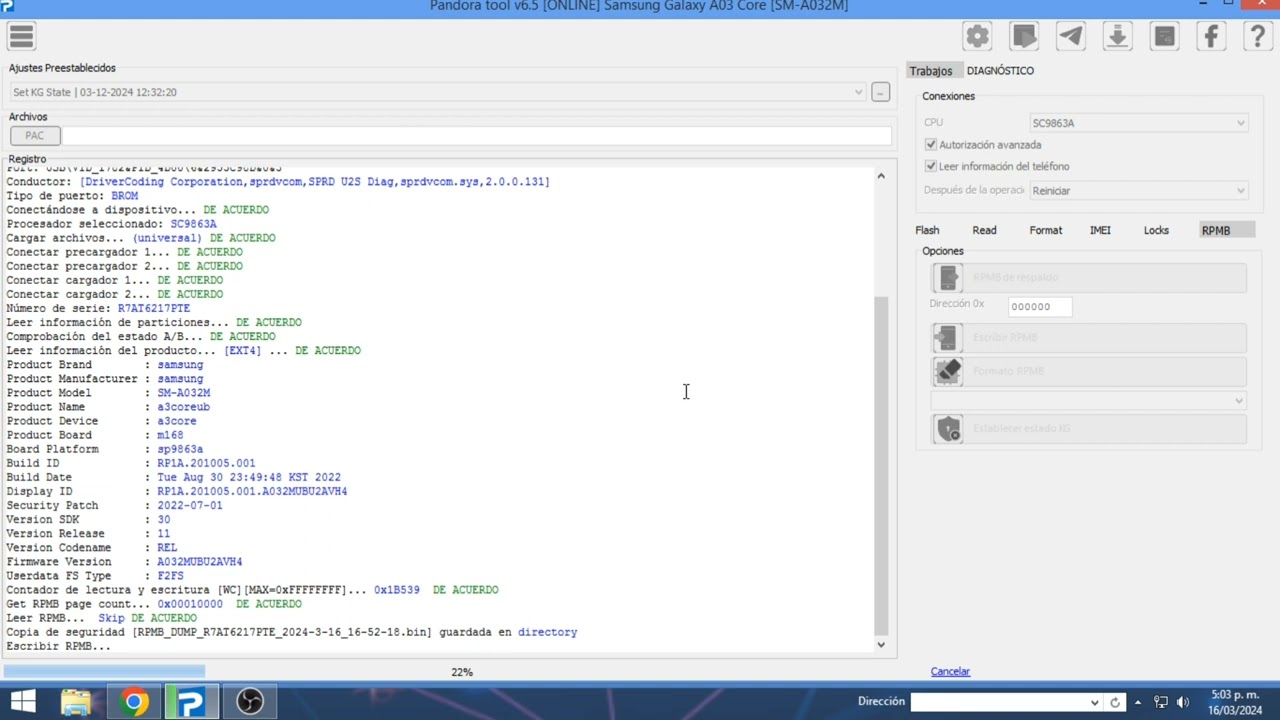Image resolution: width=1280 pixels, height=720 pixels.
Task: Click the Escribir RPMB icon
Action: [948, 337]
